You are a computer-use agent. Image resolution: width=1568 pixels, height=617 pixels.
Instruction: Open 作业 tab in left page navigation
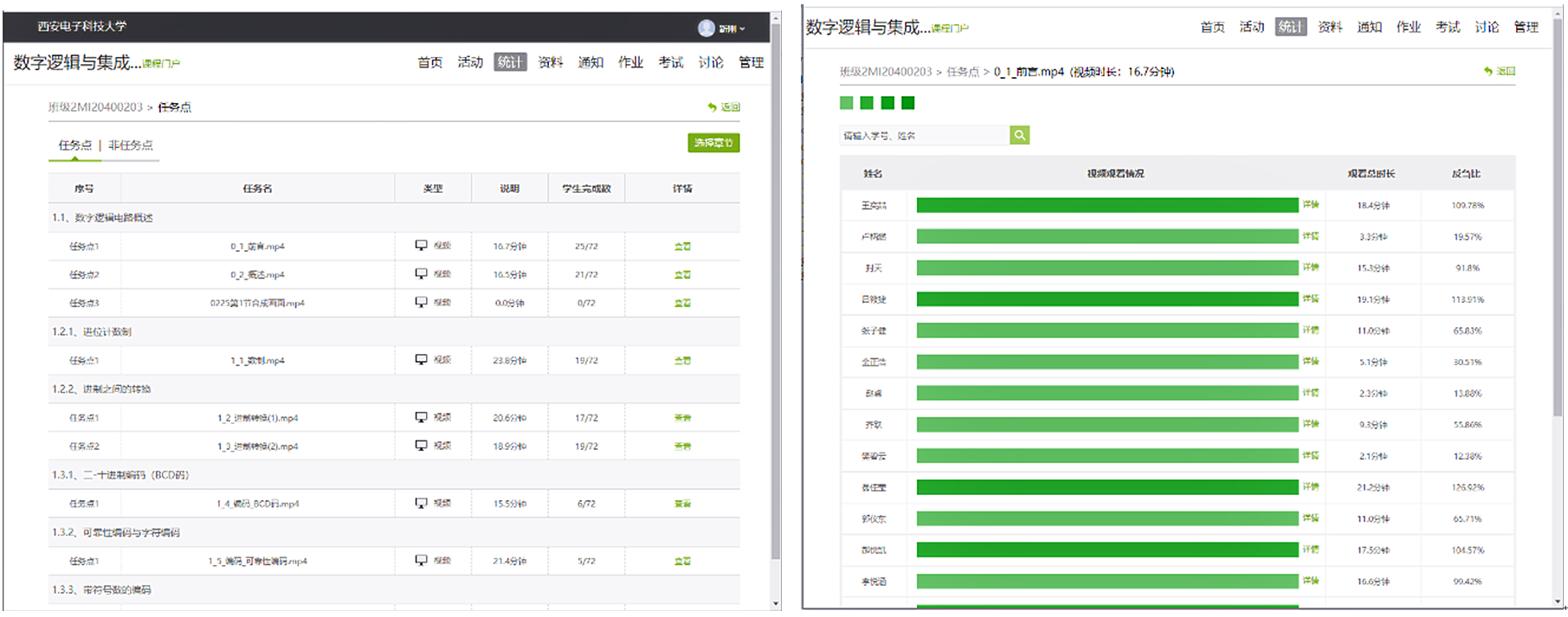[630, 62]
